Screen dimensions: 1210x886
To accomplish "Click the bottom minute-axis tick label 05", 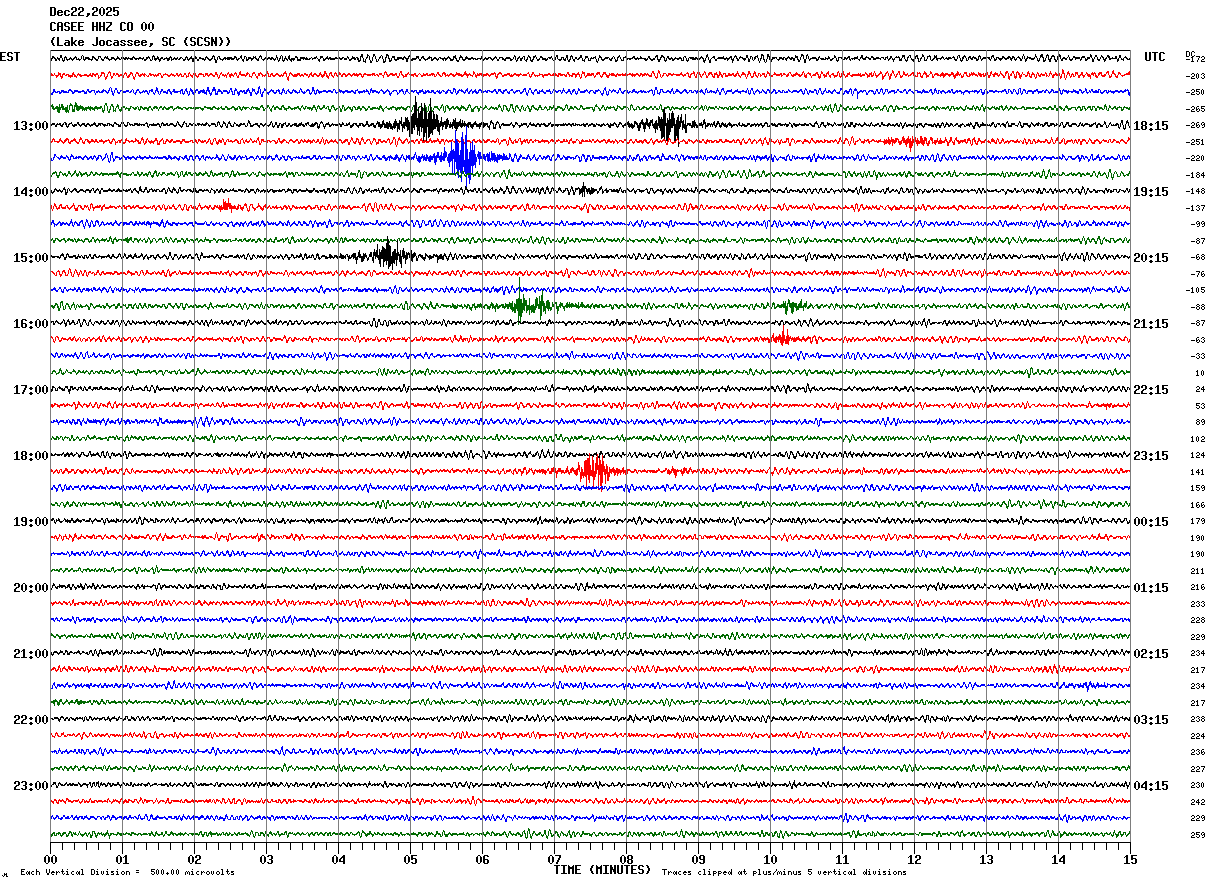I will click(410, 859).
